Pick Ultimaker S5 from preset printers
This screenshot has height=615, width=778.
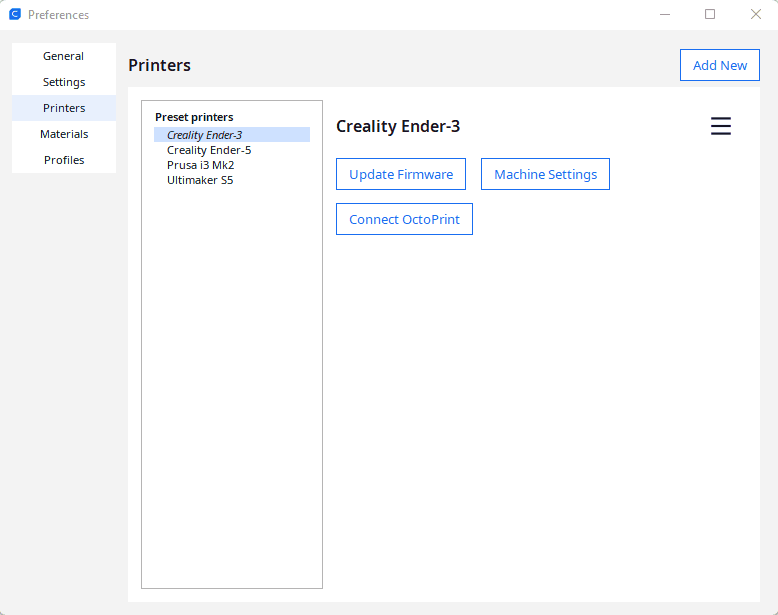tap(232, 180)
